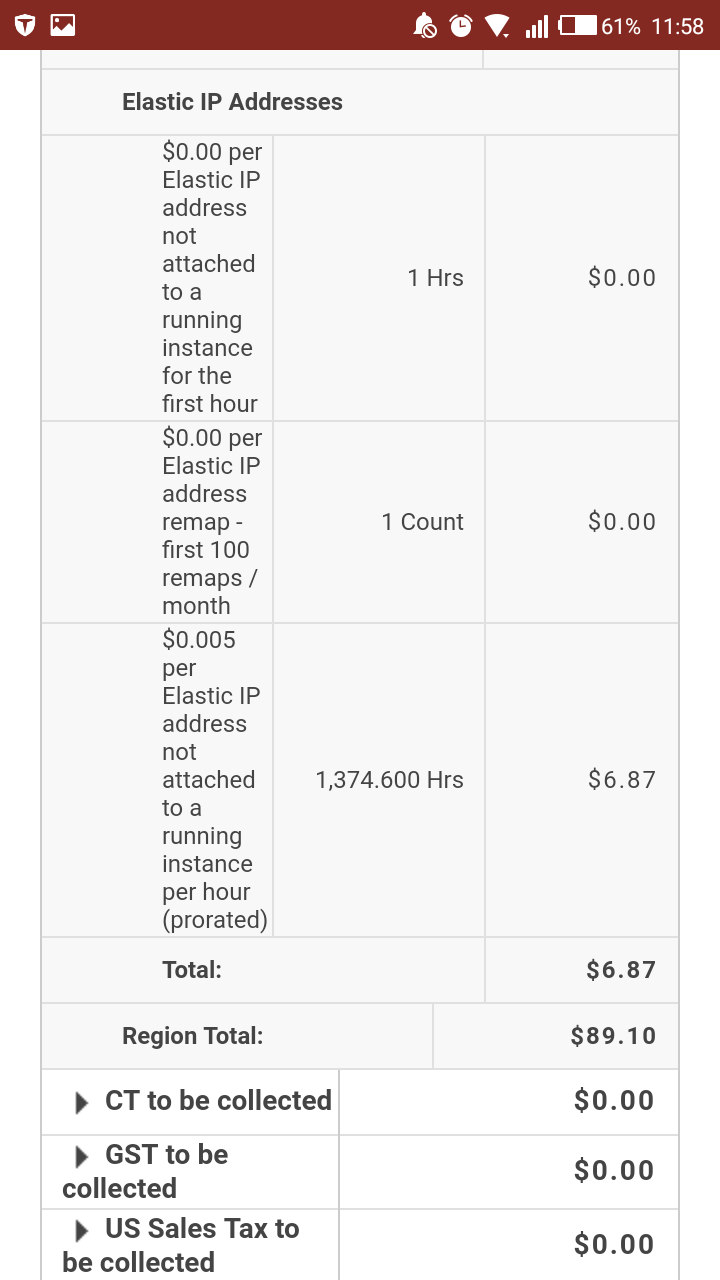Tap the $0.005 per Elastic IP description
This screenshot has height=1280, width=720.
coord(214,780)
